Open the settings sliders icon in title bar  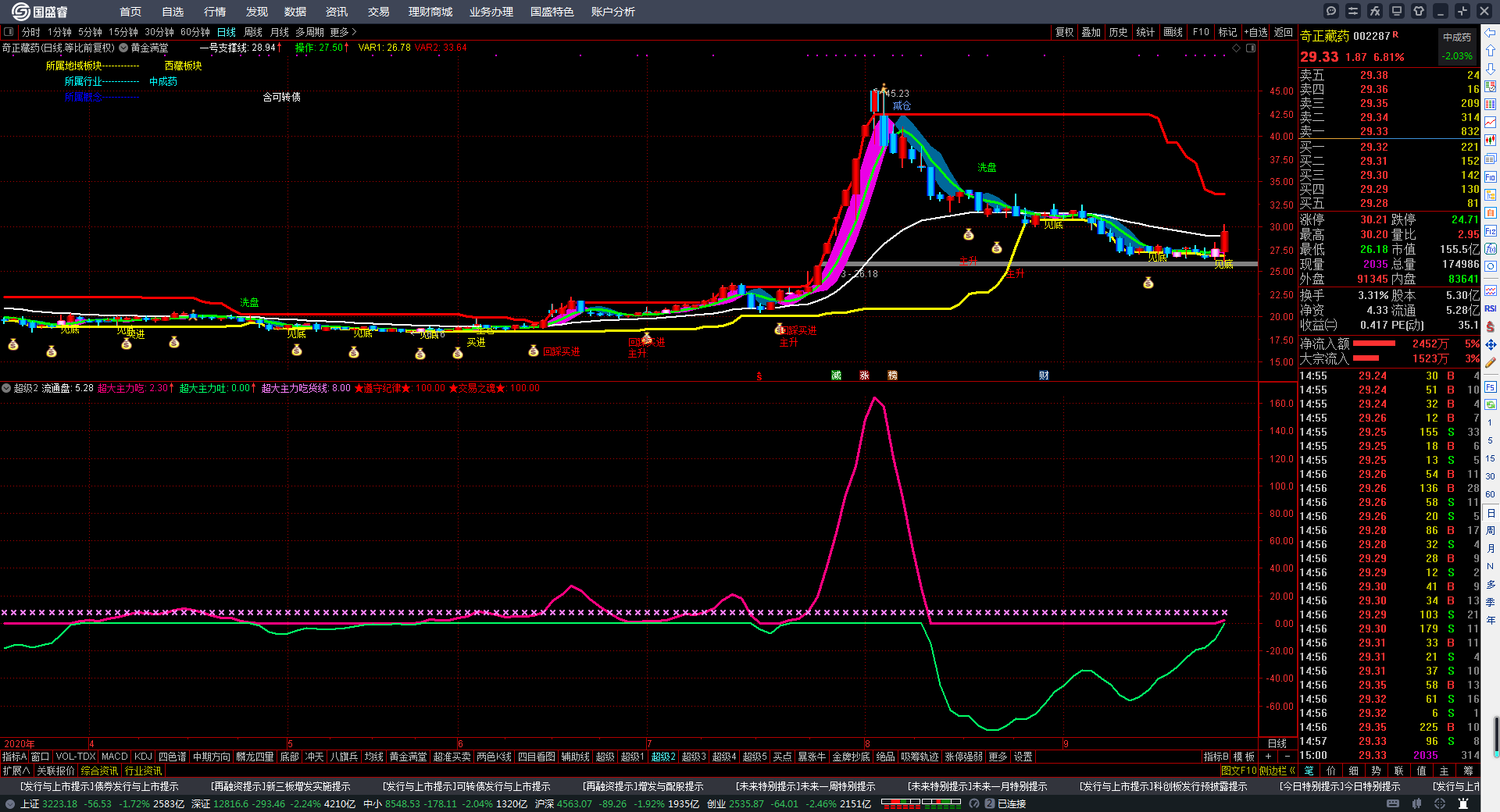pos(1353,11)
